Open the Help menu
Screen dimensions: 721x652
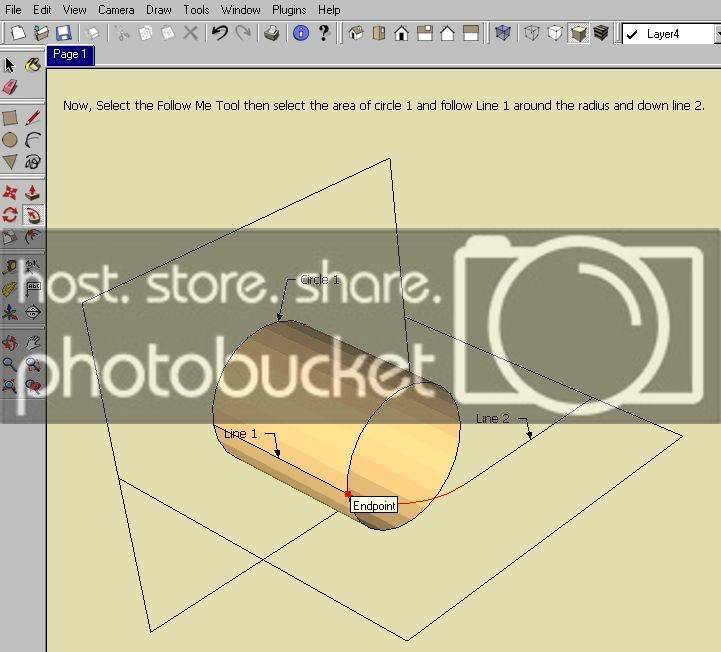coord(329,10)
